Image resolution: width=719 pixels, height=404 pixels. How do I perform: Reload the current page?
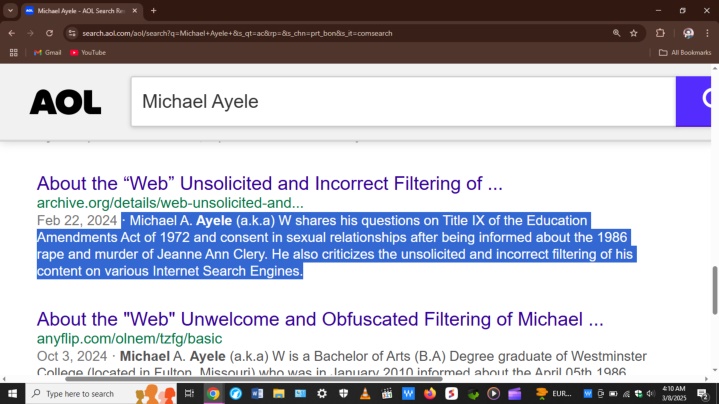click(49, 33)
